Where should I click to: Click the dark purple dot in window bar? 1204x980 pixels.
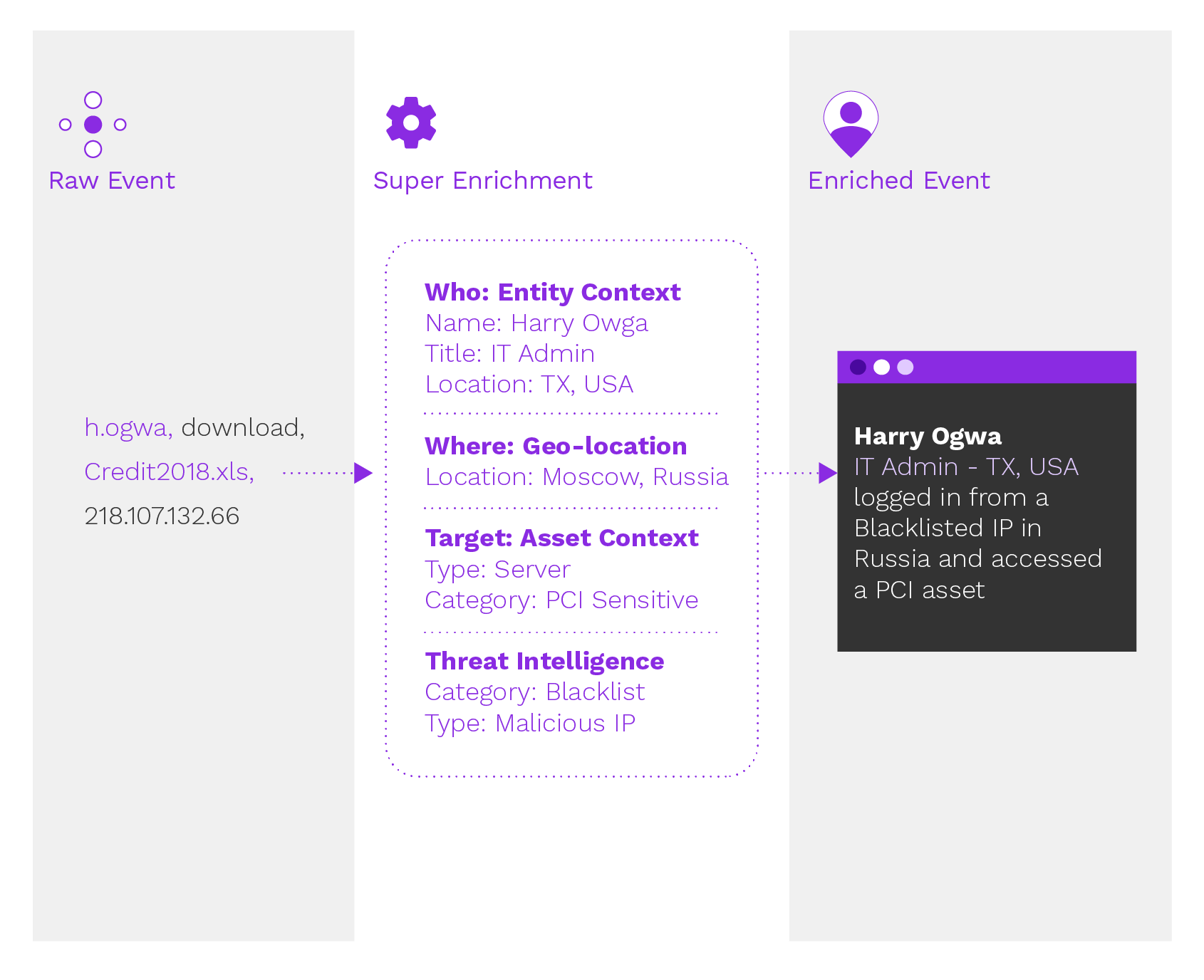[x=858, y=367]
